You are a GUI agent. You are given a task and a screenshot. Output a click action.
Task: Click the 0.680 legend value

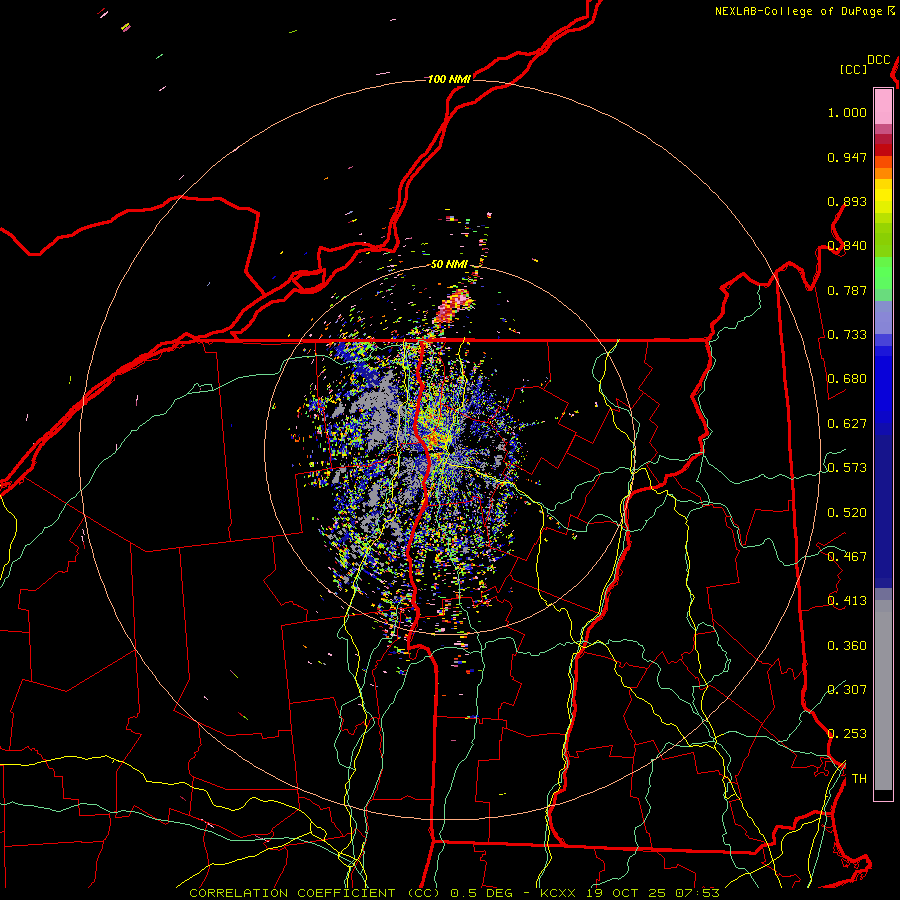(x=847, y=379)
